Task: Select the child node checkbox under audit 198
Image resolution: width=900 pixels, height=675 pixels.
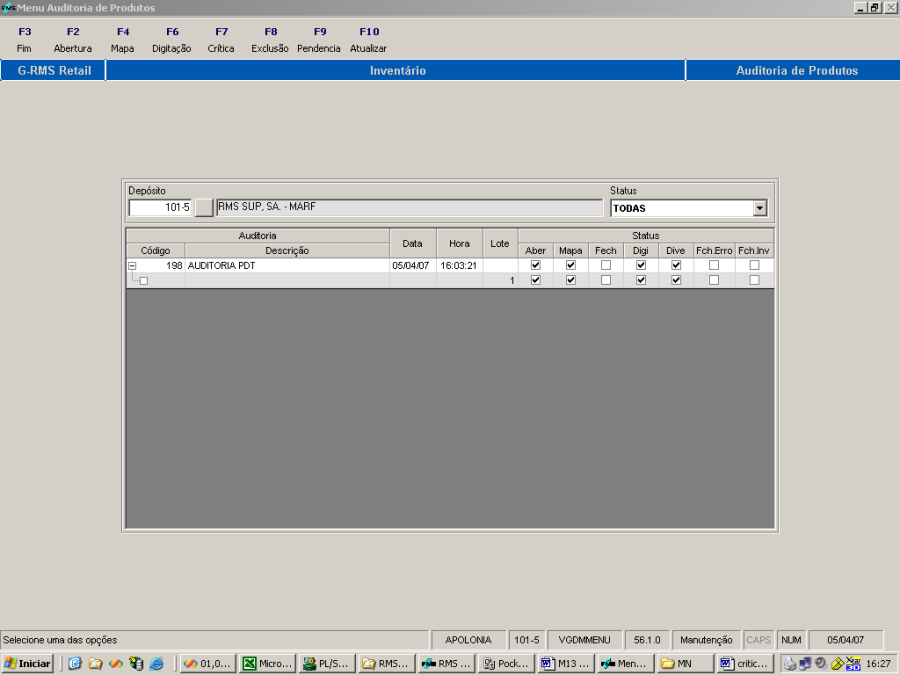Action: [144, 281]
